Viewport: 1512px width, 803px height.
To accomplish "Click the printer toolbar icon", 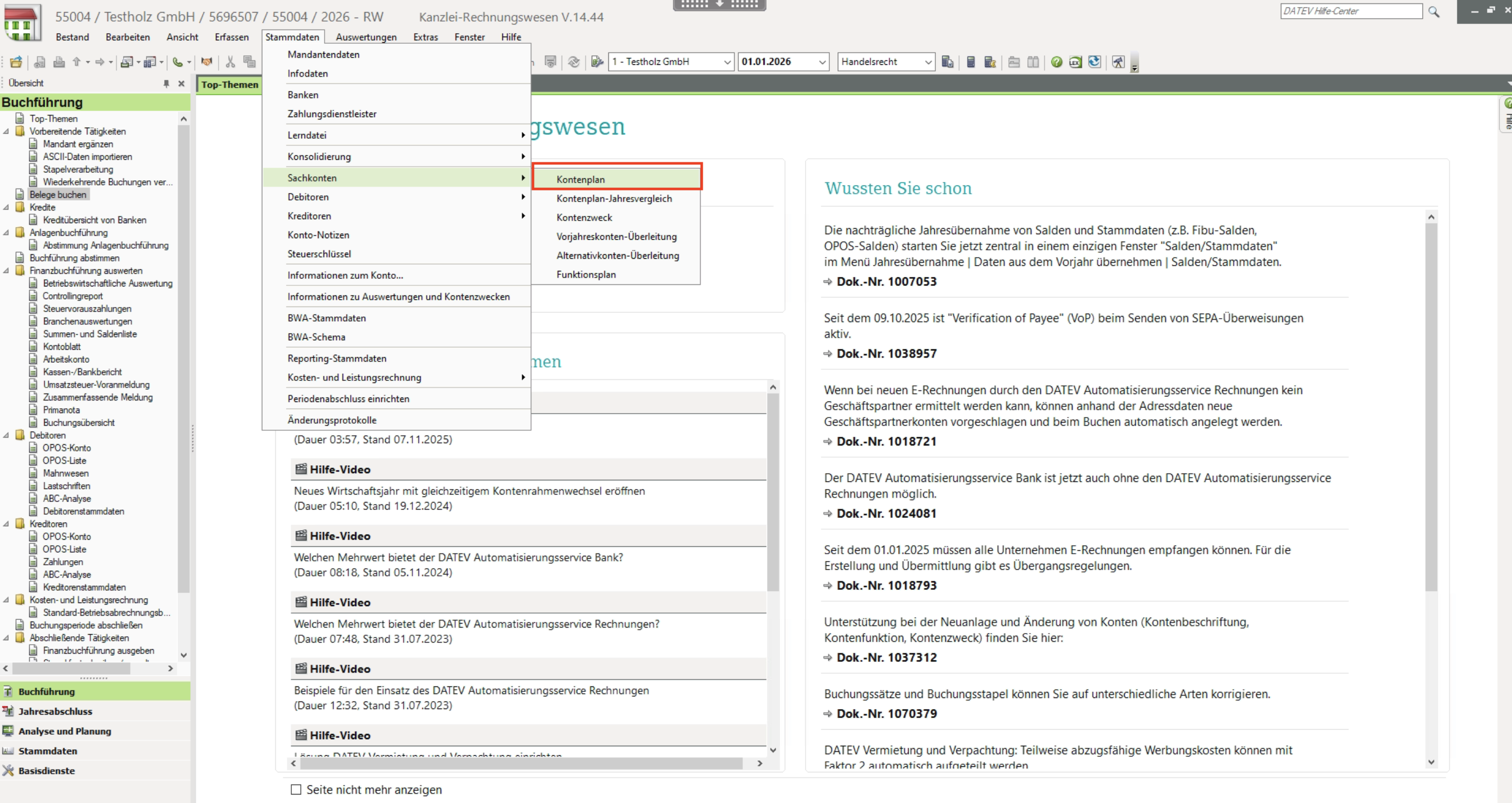I will pos(59,62).
